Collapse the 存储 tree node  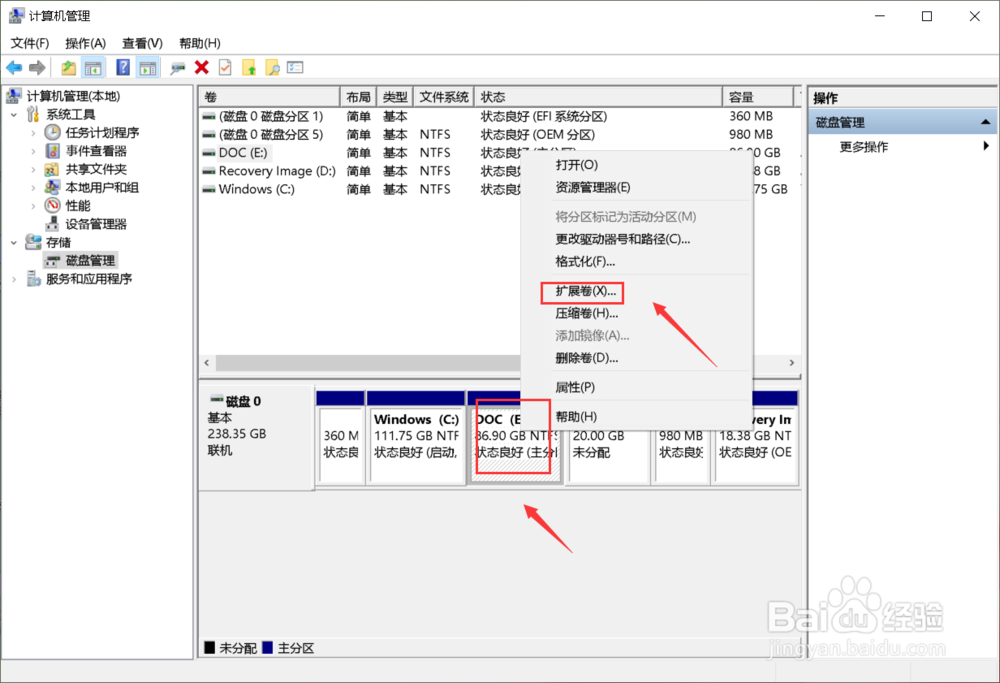[14, 242]
